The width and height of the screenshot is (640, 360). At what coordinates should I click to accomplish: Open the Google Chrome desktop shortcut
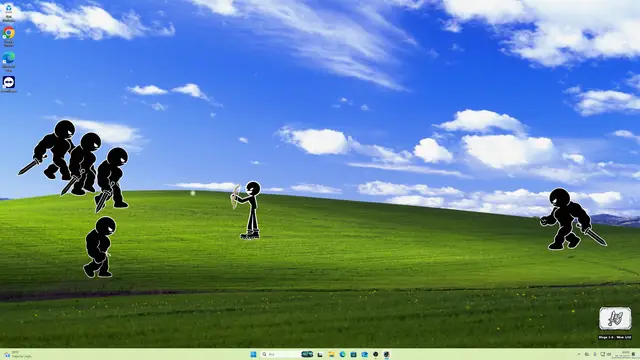coord(9,36)
